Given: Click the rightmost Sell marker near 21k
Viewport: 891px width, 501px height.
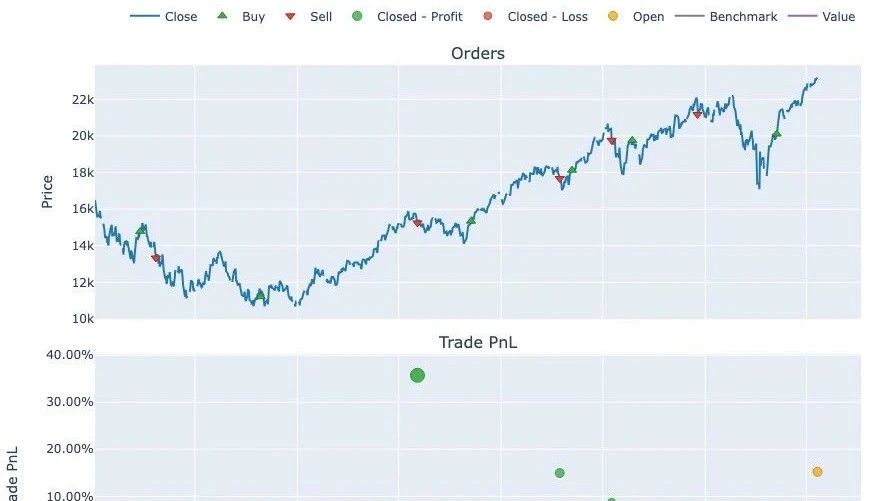Looking at the screenshot, I should (698, 115).
